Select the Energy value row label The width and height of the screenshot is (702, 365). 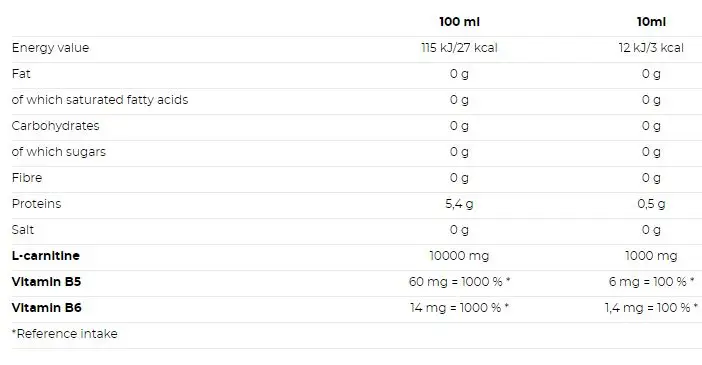click(x=51, y=48)
